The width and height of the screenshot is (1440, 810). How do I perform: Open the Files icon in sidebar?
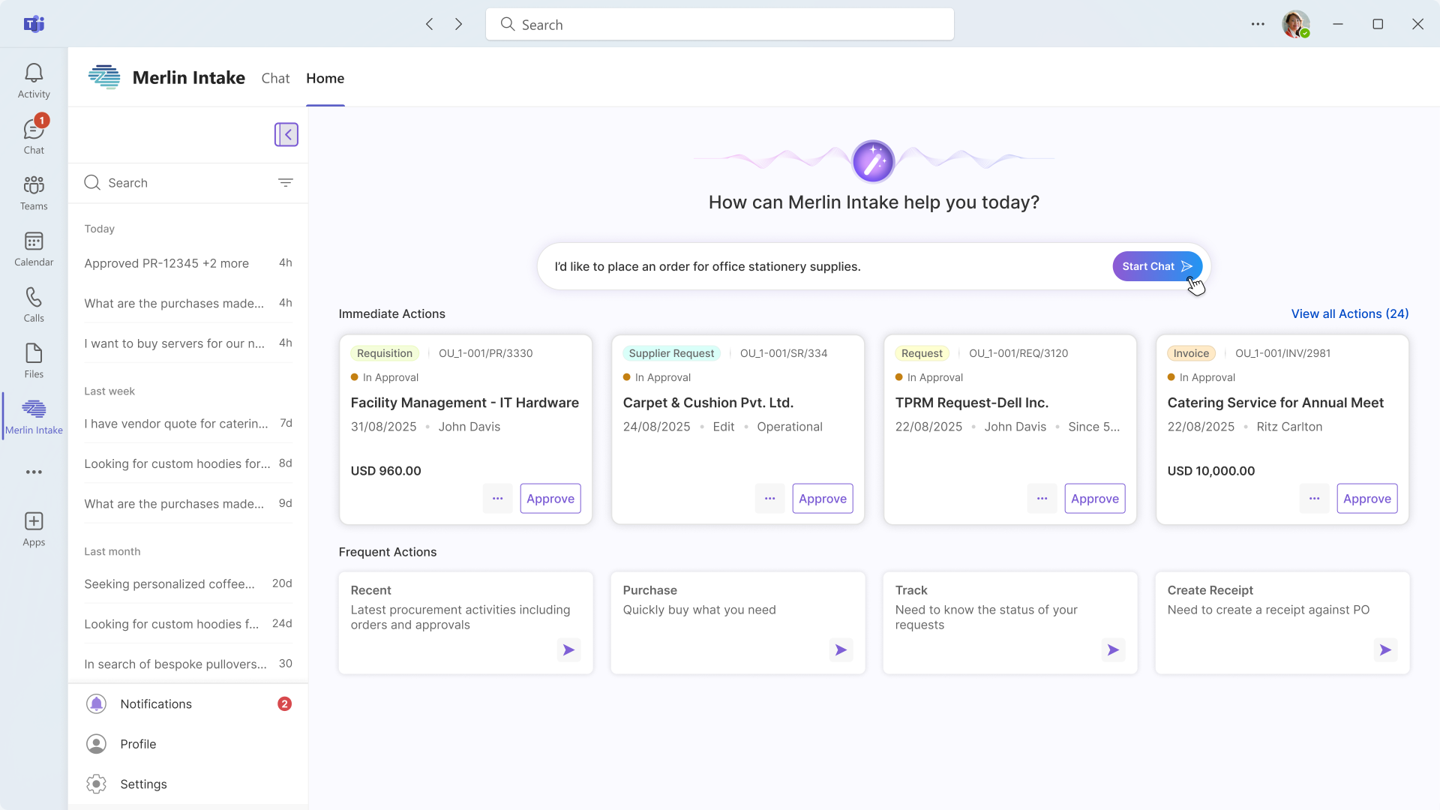[x=34, y=360]
